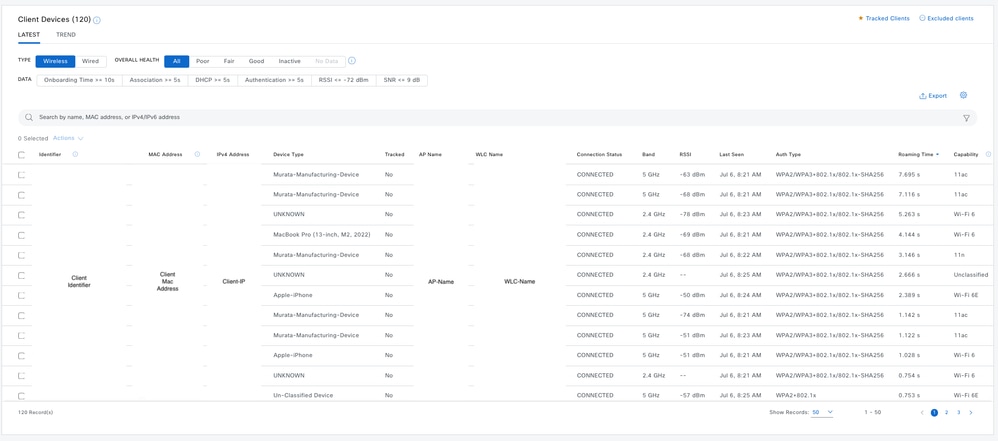Click the 11n capability cell
998x441 pixels.
[959, 255]
